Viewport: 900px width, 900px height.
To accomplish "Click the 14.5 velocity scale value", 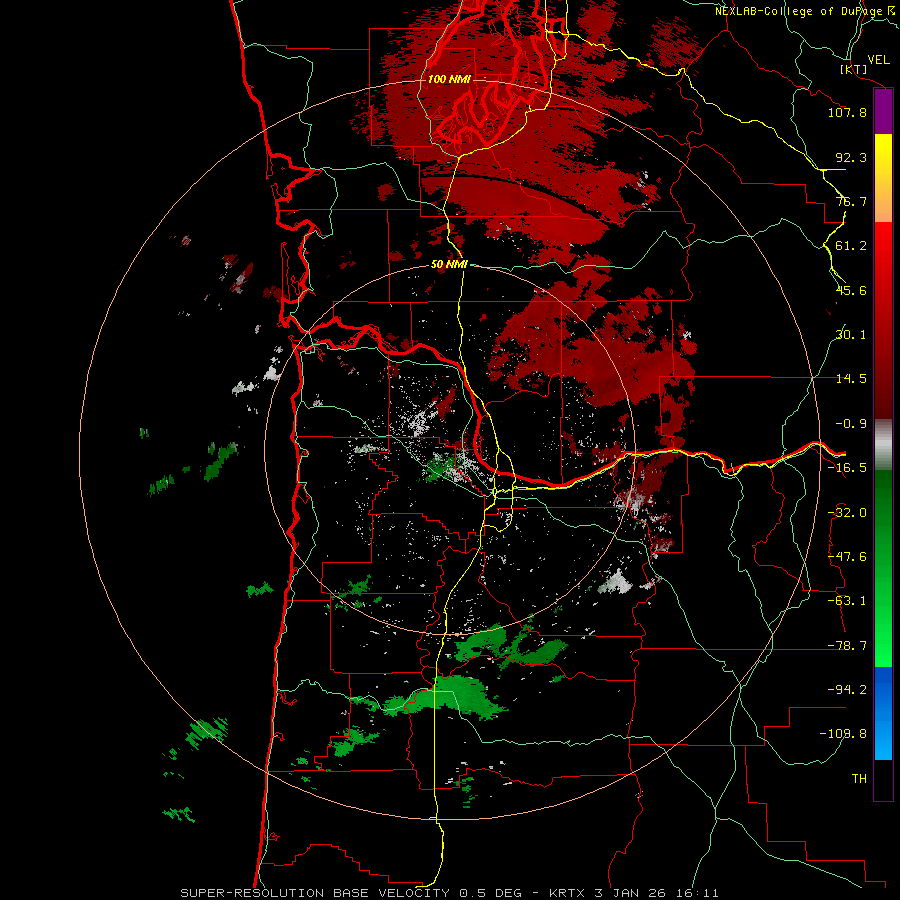I will coord(851,379).
